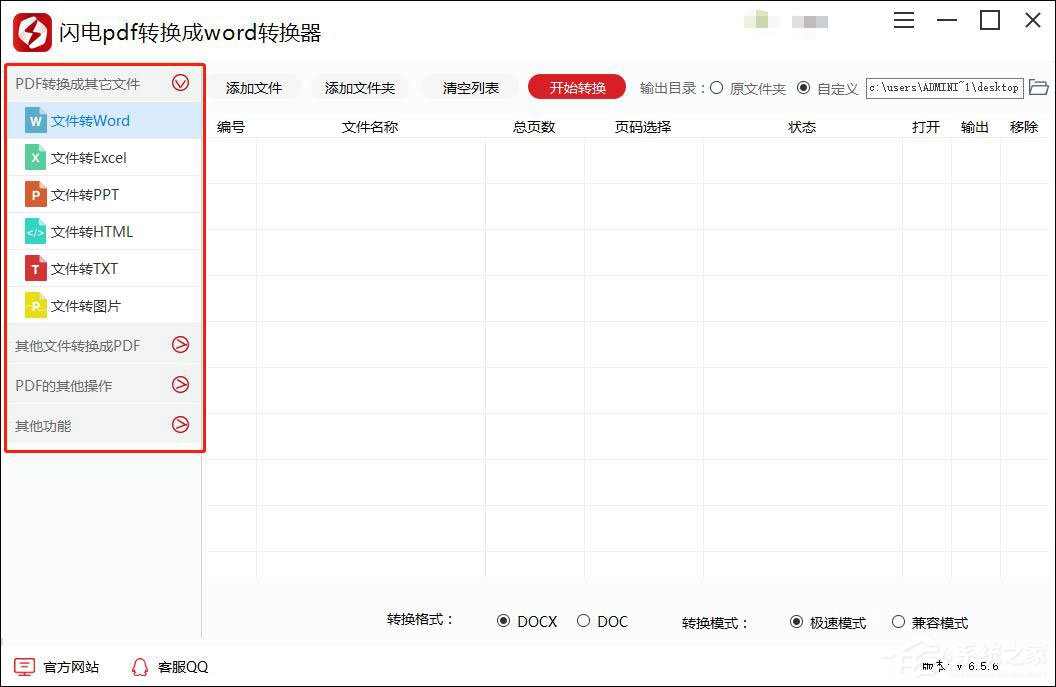This screenshot has width=1056, height=687.
Task: Open the hamburger menu
Action: pyautogui.click(x=903, y=20)
